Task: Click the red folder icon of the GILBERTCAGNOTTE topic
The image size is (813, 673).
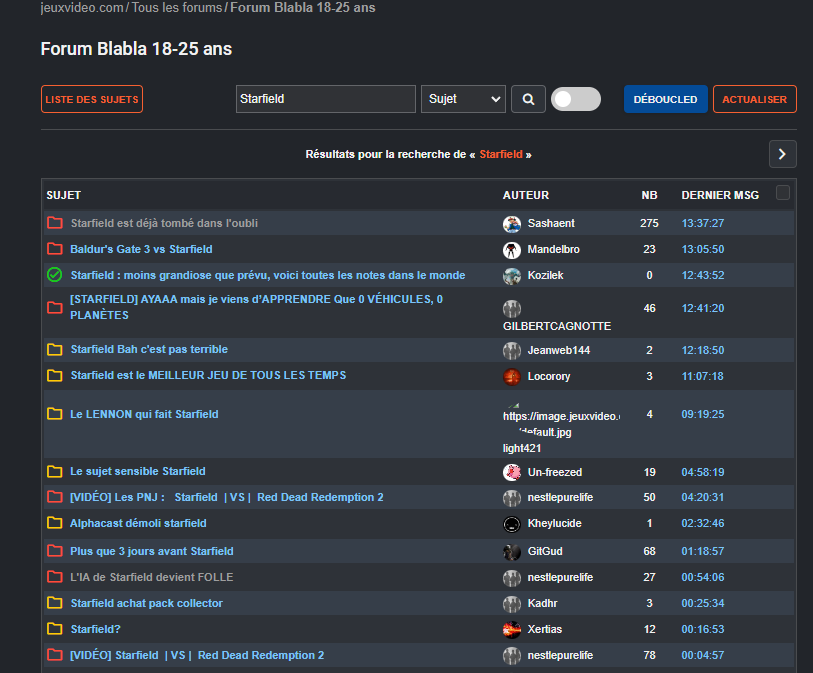Action: pyautogui.click(x=54, y=307)
